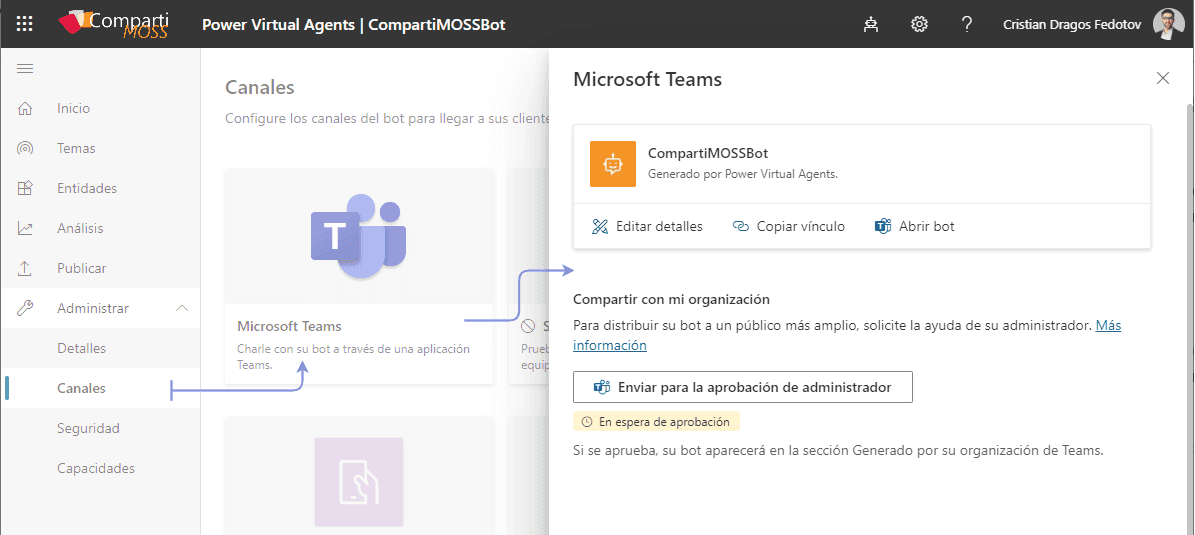Click Compartir con mi organización heading

671,299
